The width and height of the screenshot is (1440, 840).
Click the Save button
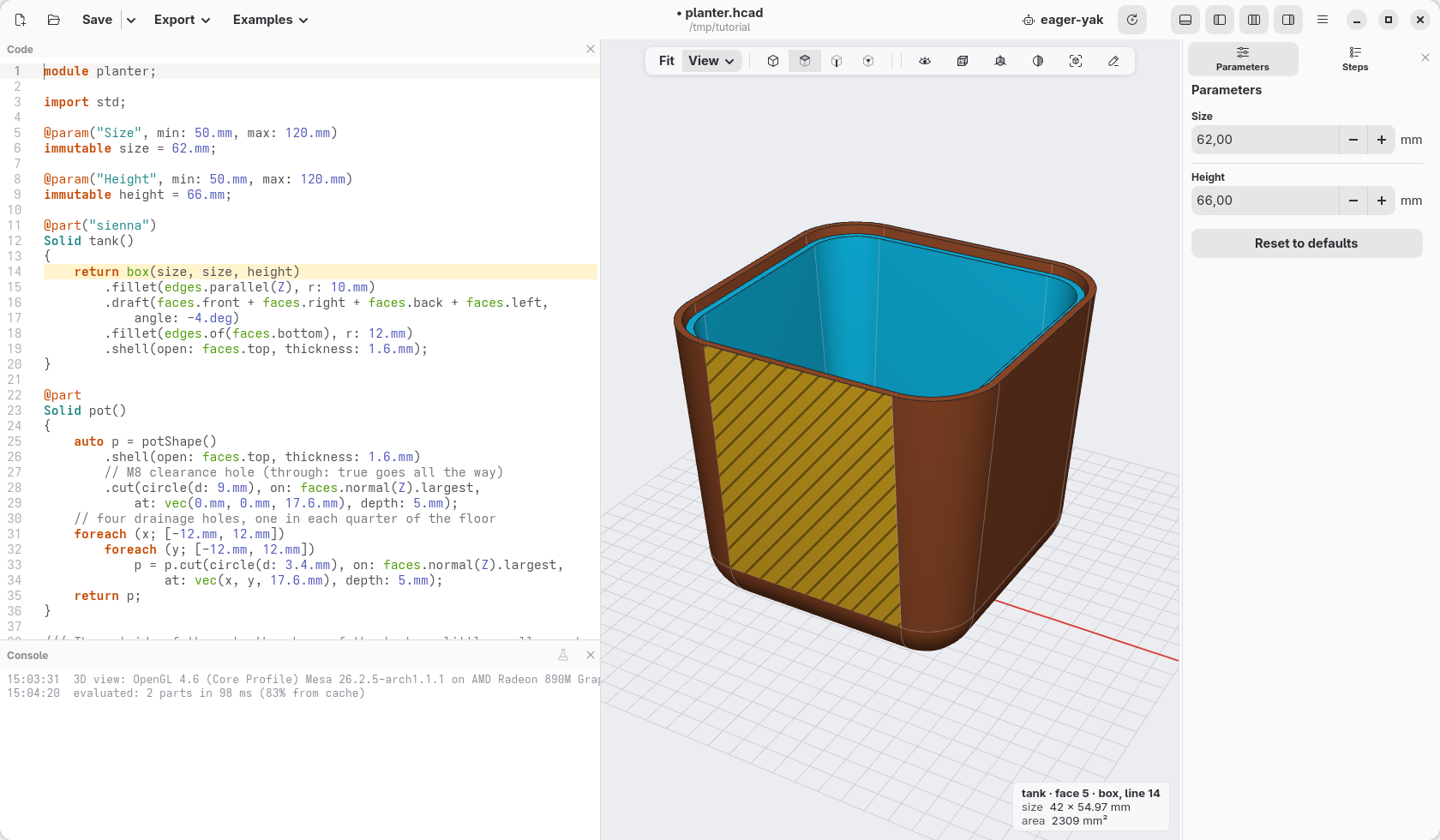tap(97, 20)
